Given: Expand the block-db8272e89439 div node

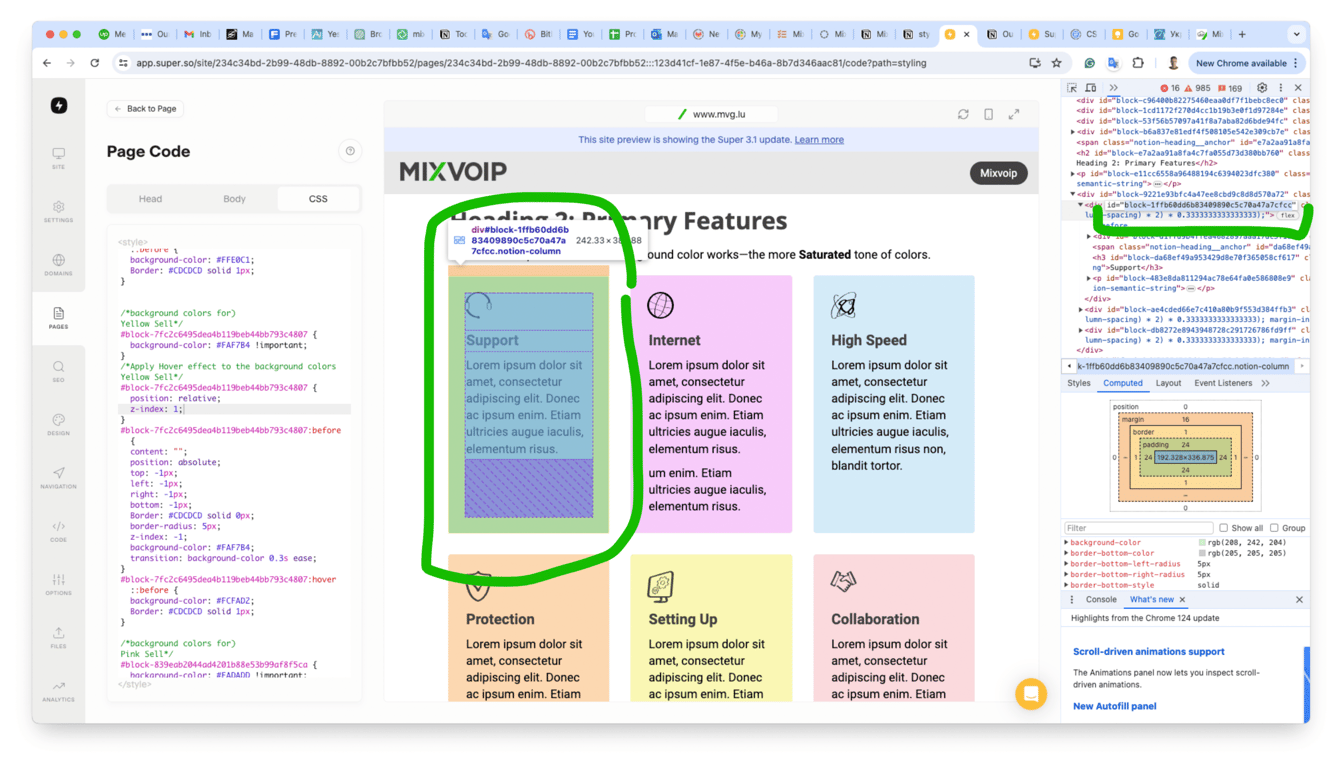Looking at the screenshot, I should [1081, 330].
